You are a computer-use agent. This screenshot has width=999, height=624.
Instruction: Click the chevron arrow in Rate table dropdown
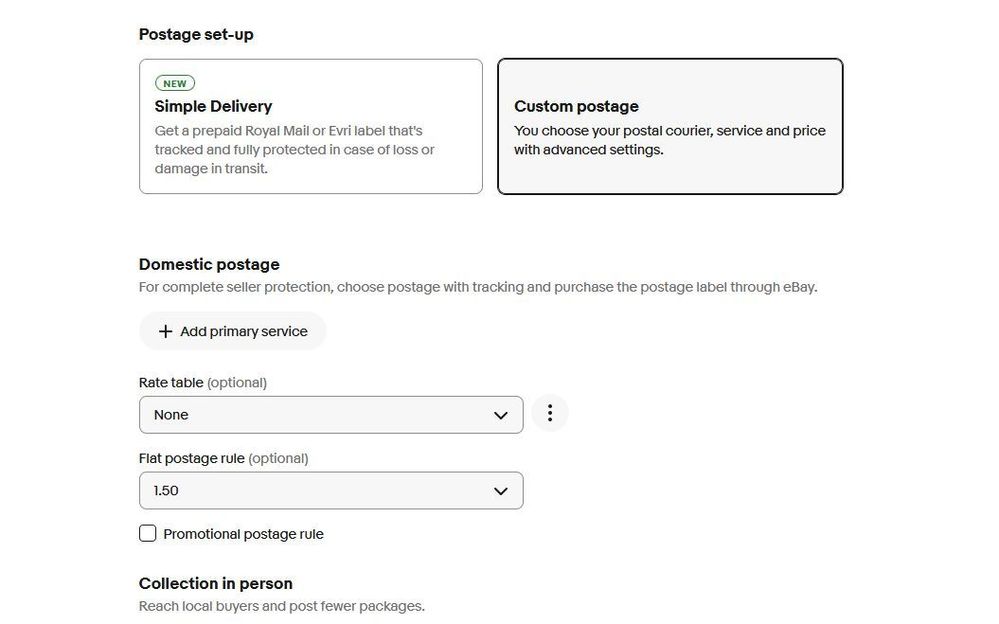(501, 415)
